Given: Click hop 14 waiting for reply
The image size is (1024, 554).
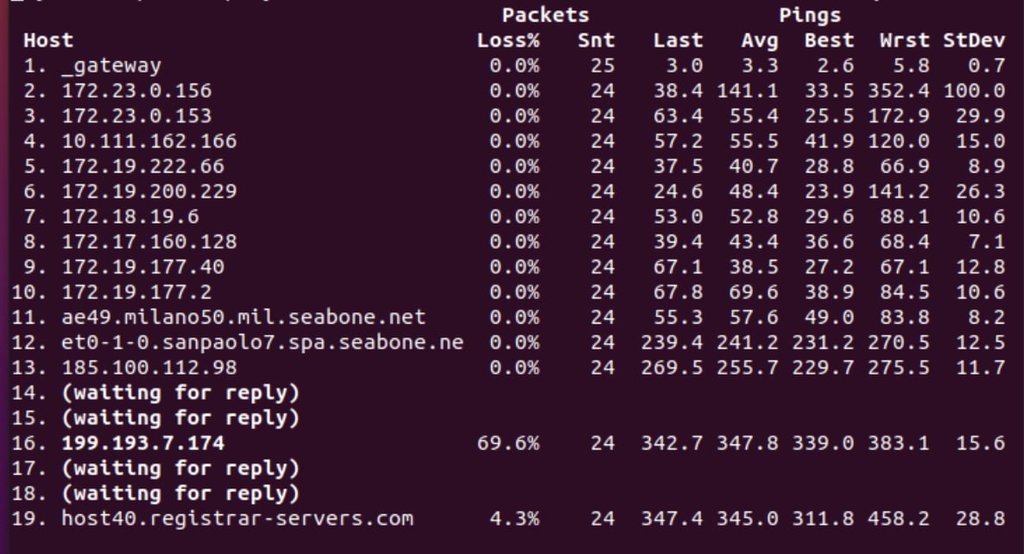Looking at the screenshot, I should pyautogui.click(x=181, y=393).
